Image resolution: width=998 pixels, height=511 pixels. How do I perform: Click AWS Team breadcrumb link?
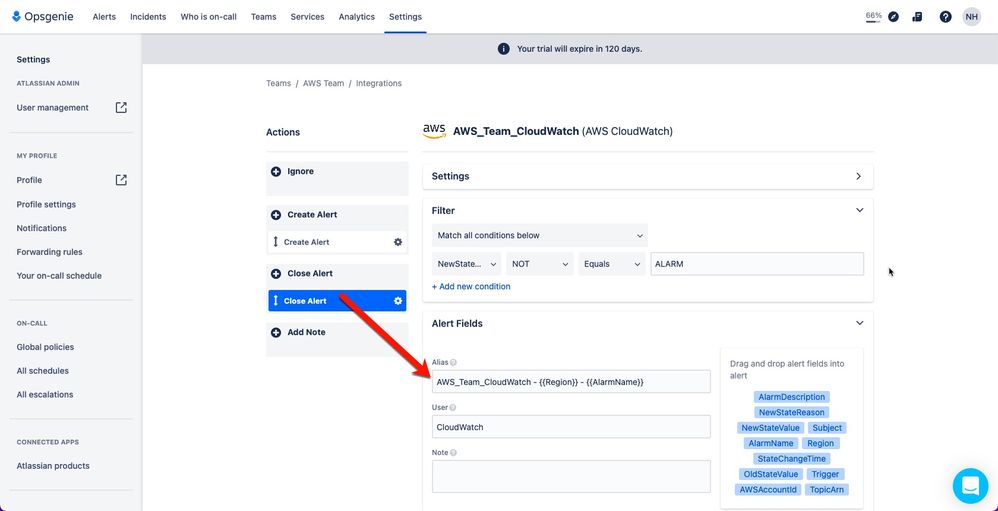(323, 83)
